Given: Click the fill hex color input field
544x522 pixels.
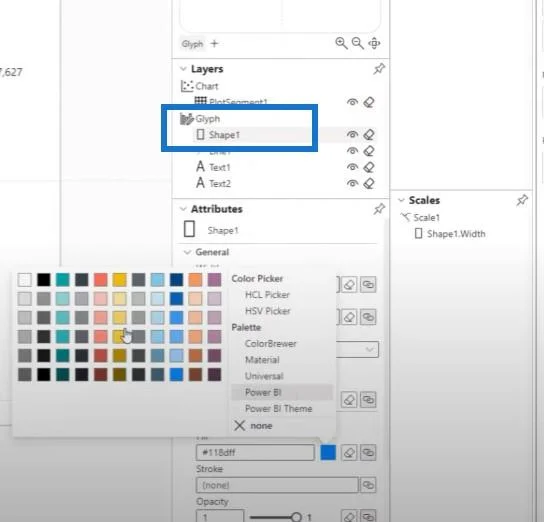Looking at the screenshot, I should 255,452.
